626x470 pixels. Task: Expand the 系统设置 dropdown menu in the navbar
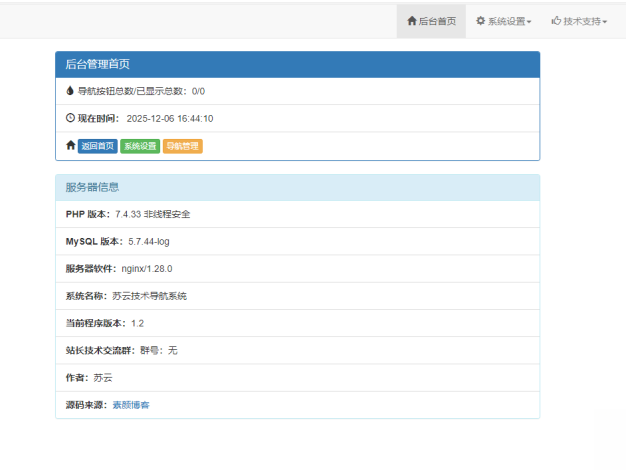click(x=503, y=21)
